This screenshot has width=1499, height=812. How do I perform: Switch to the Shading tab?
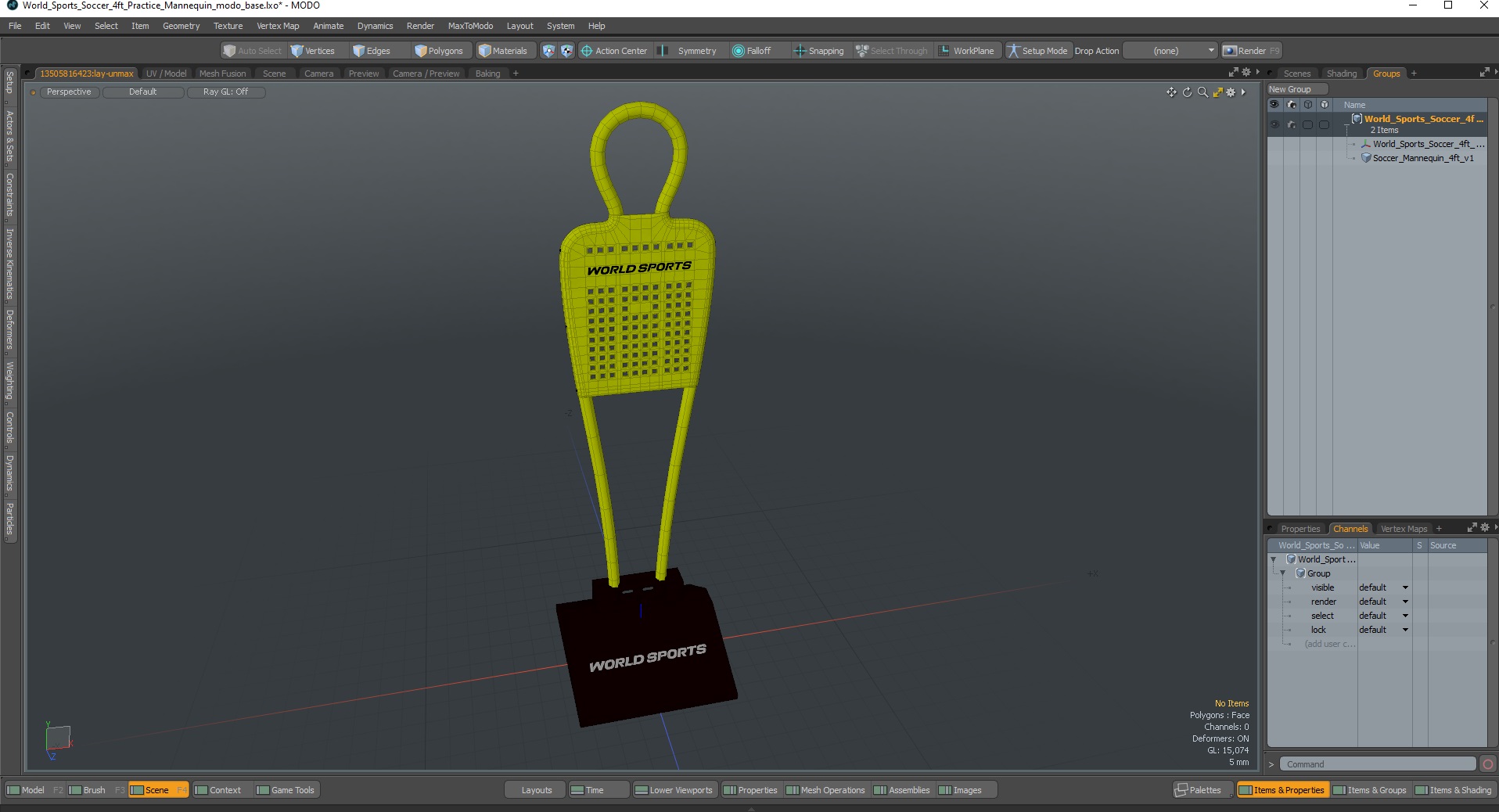(1341, 74)
